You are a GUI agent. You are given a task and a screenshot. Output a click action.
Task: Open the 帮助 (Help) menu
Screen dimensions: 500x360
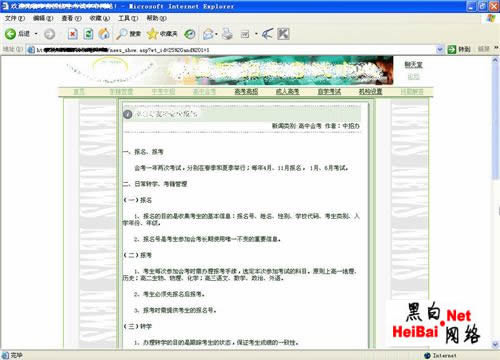pyautogui.click(x=157, y=18)
